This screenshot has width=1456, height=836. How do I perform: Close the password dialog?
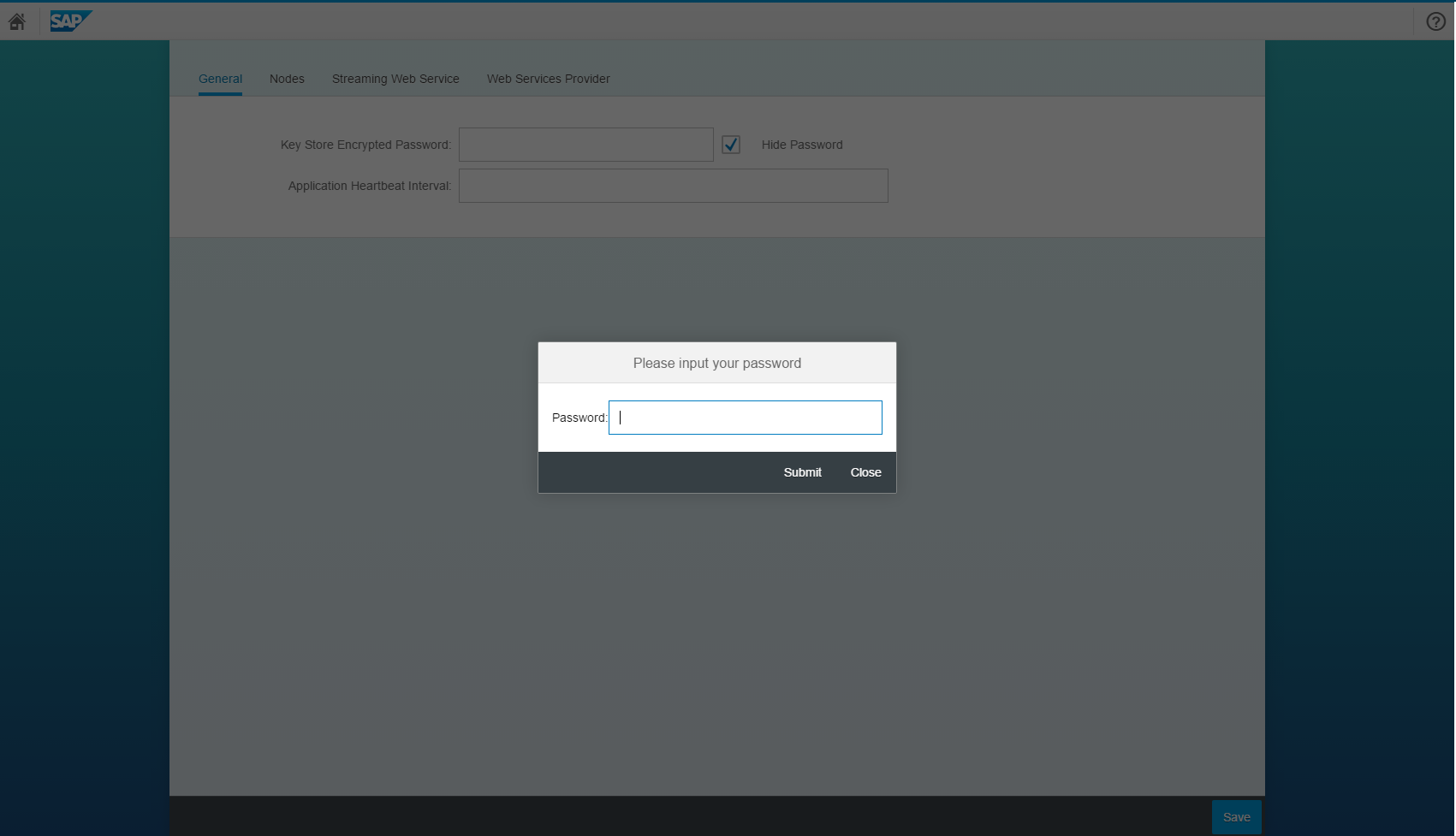pyautogui.click(x=865, y=472)
